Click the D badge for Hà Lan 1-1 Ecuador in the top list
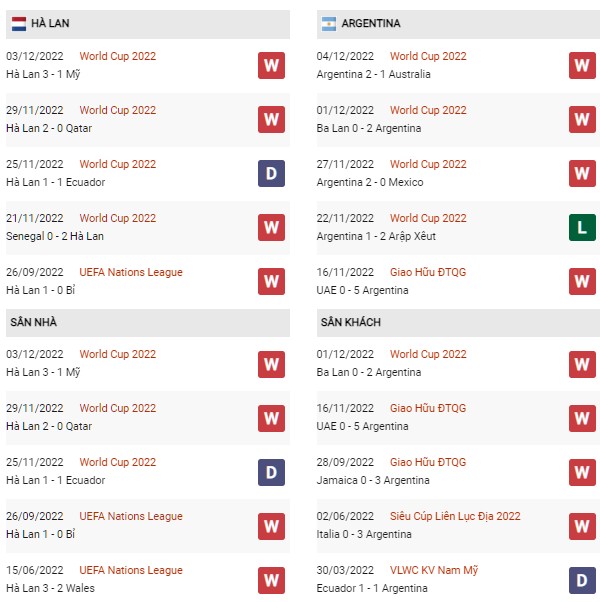 pos(271,174)
